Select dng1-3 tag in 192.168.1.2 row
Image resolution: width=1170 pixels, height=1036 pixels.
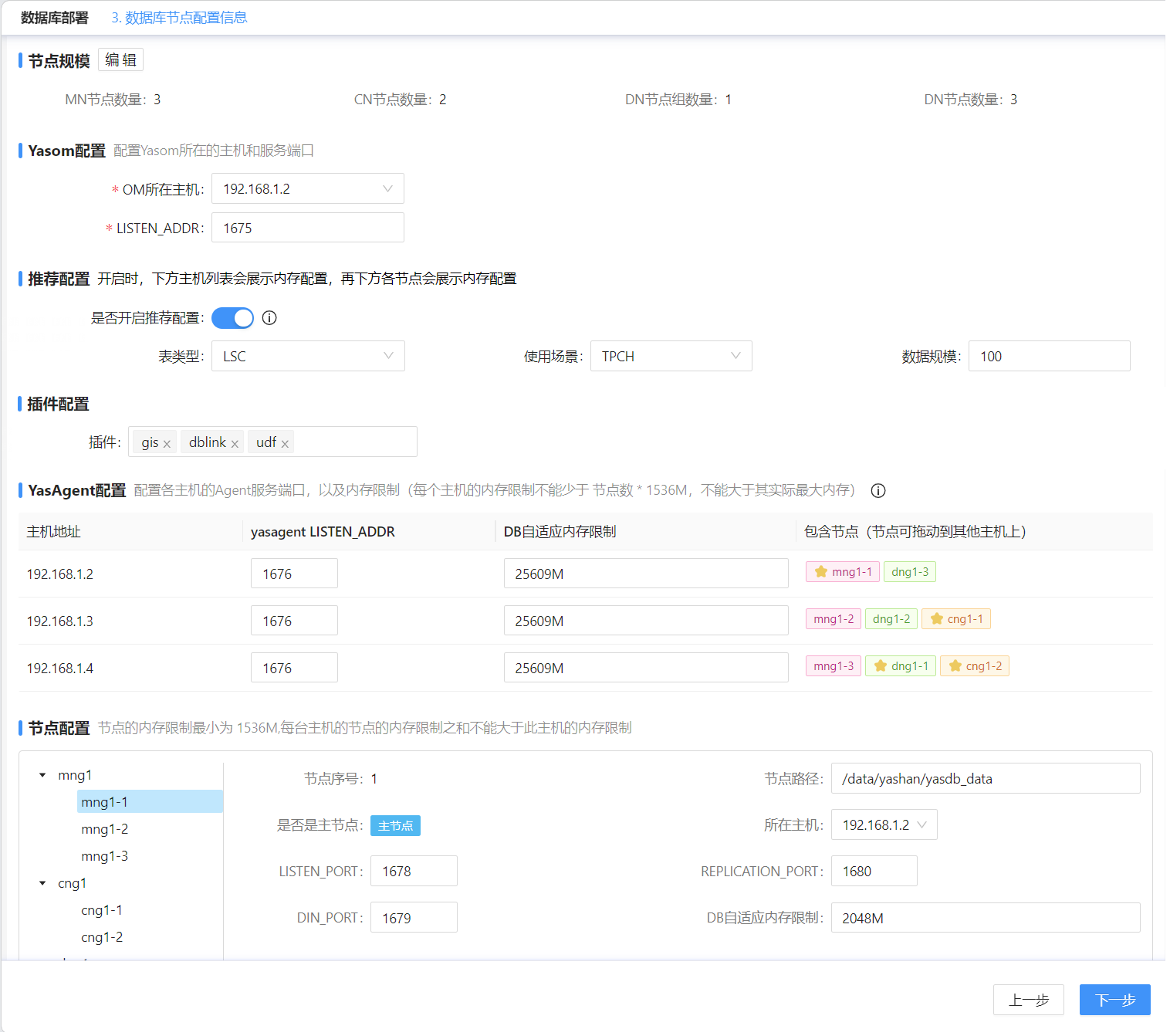click(910, 572)
